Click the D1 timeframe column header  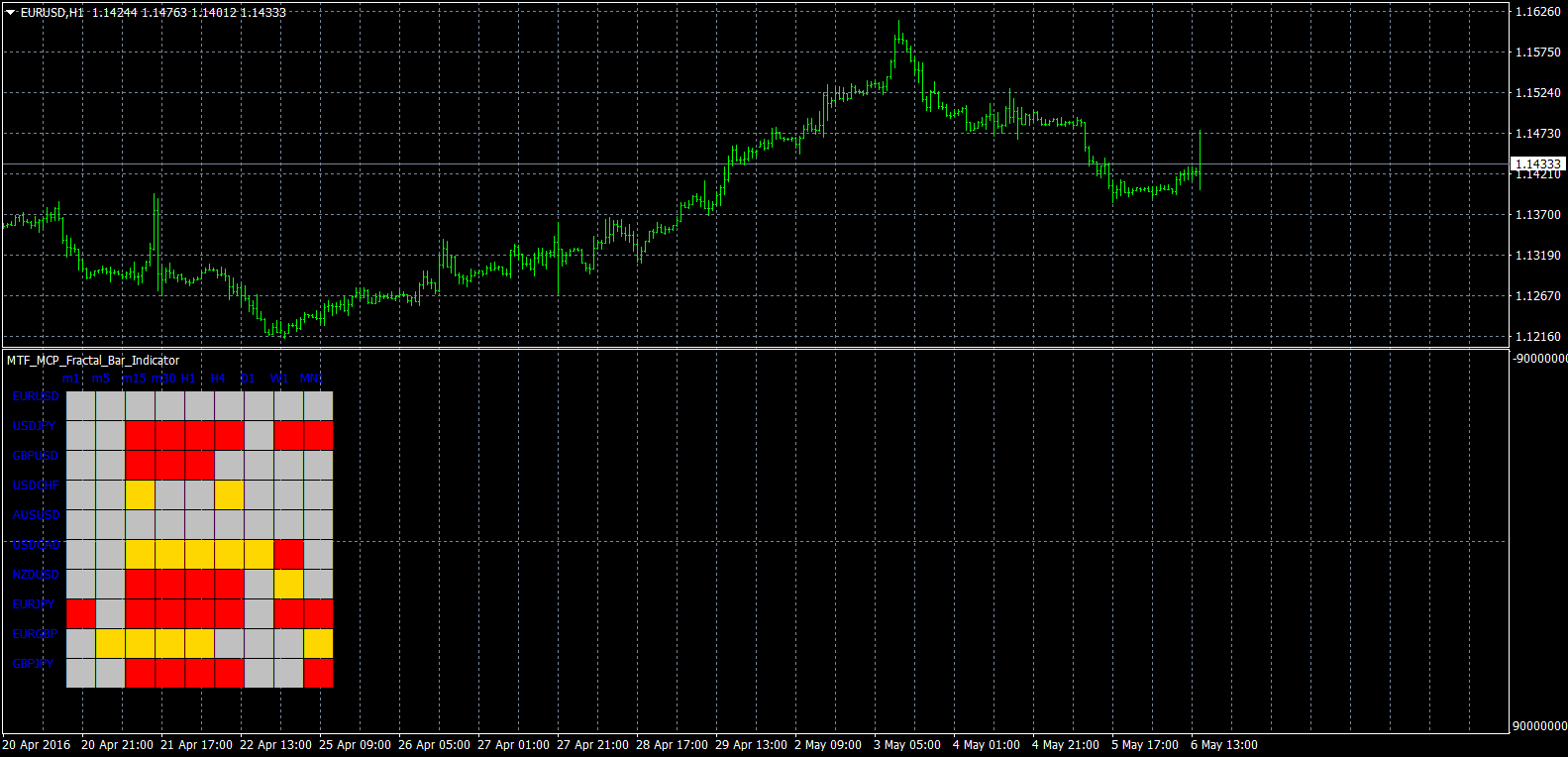pyautogui.click(x=248, y=378)
